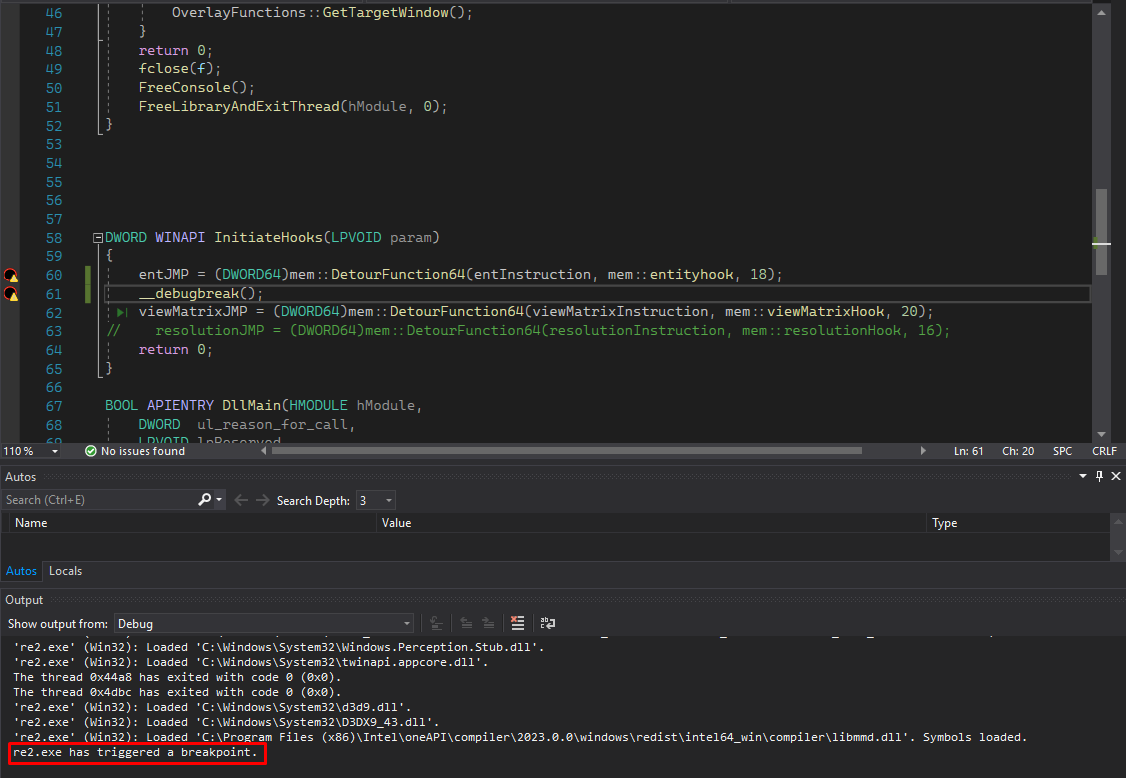Viewport: 1126px width, 778px height.
Task: Collapse the InitiateHooks function outline
Action: click(x=98, y=238)
